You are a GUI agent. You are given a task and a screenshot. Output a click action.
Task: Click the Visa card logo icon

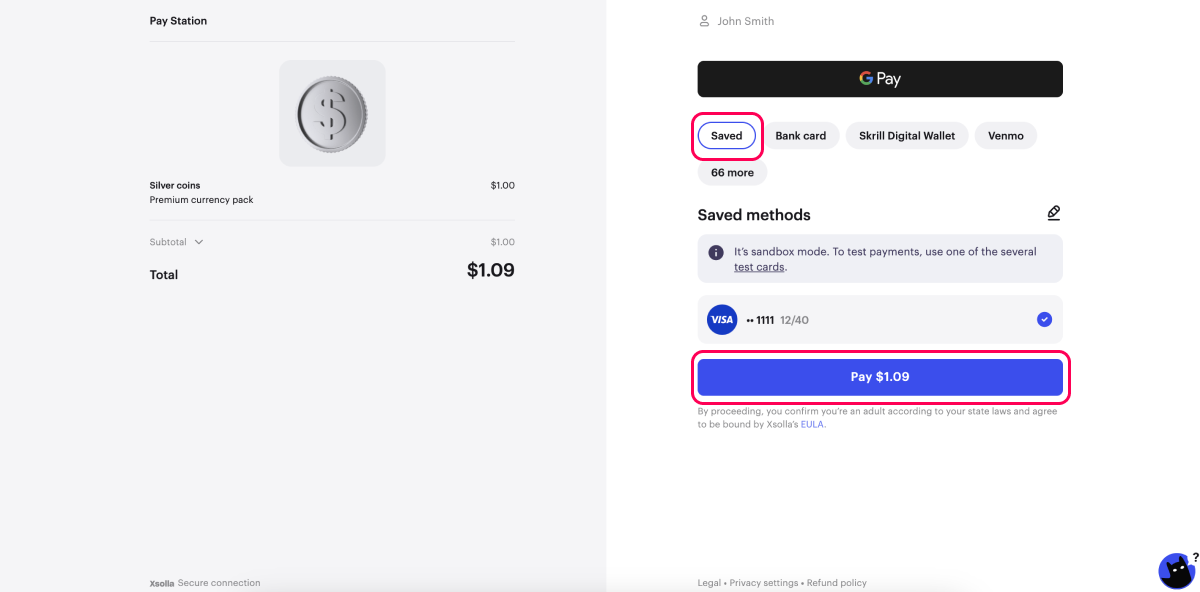click(x=721, y=320)
